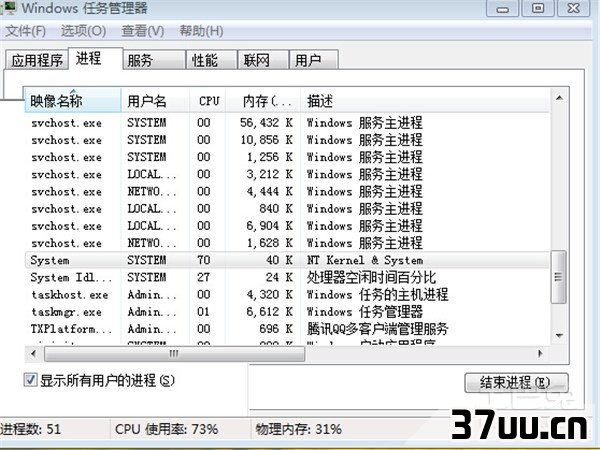Select svchost.exe row using 1,256 K
The width and height of the screenshot is (600, 450).
pyautogui.click(x=287, y=157)
